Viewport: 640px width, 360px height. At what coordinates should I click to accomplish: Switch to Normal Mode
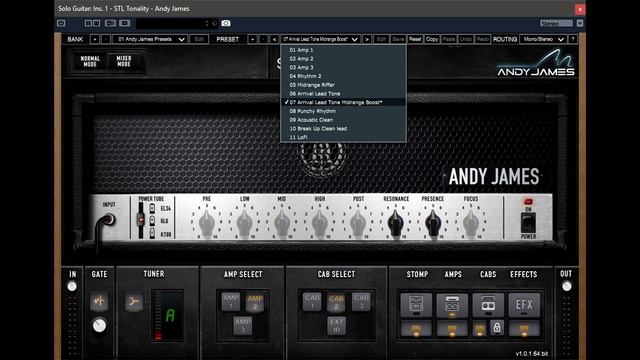click(x=90, y=62)
